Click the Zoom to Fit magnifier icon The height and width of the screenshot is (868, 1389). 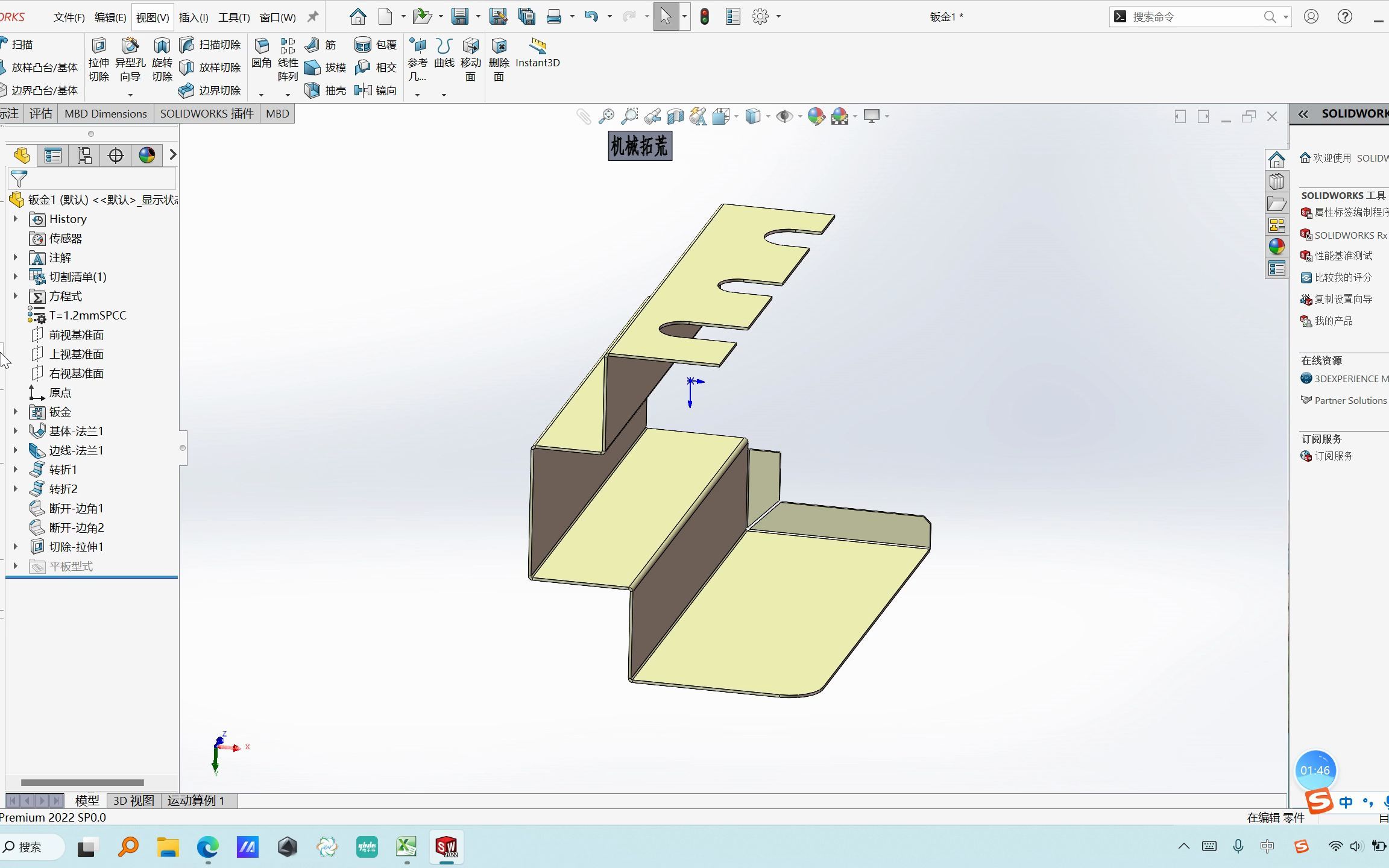pos(606,116)
